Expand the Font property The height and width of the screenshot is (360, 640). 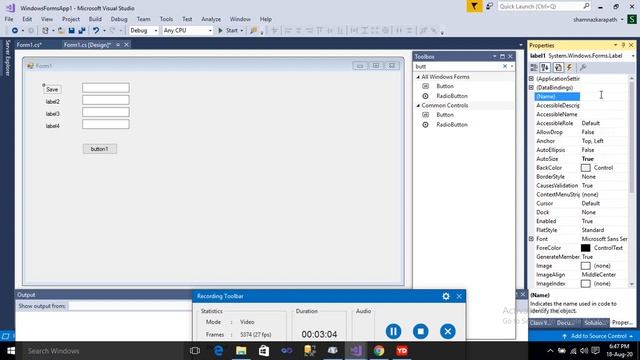coord(531,239)
